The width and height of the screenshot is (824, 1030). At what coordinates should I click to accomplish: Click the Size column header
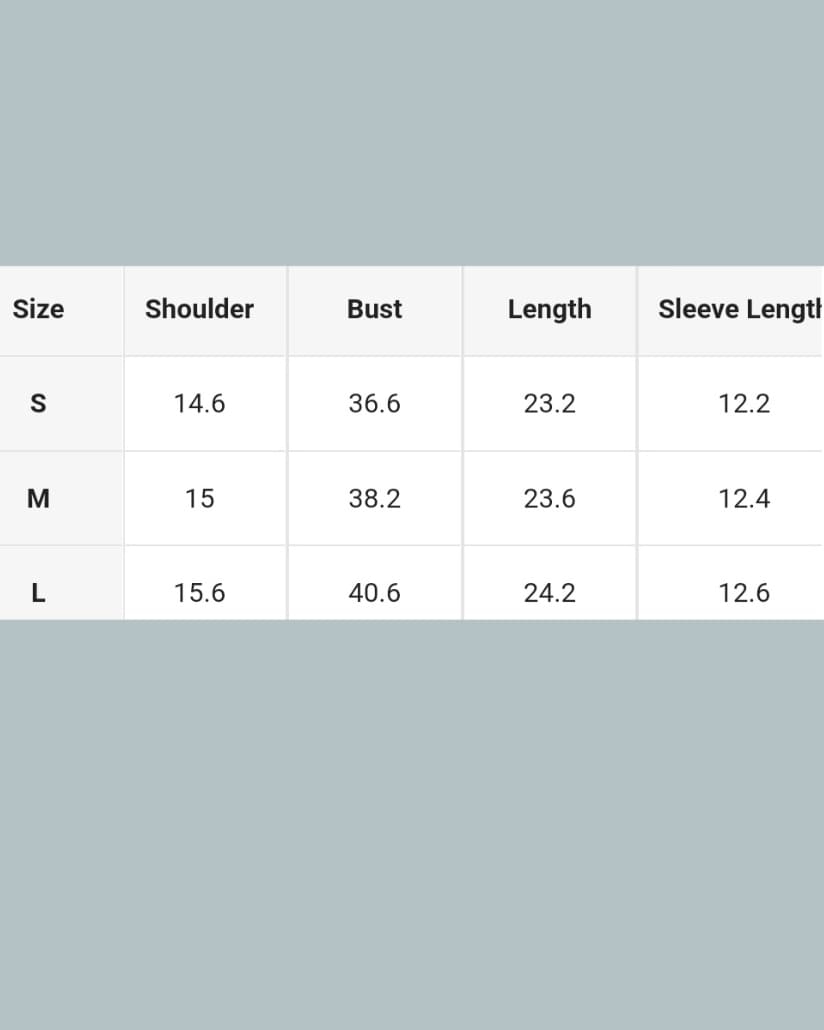[x=38, y=309]
